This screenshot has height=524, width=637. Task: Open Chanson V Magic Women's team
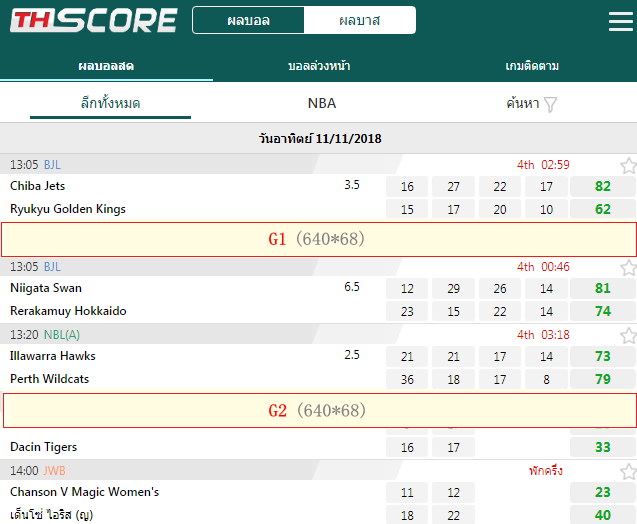pos(84,492)
